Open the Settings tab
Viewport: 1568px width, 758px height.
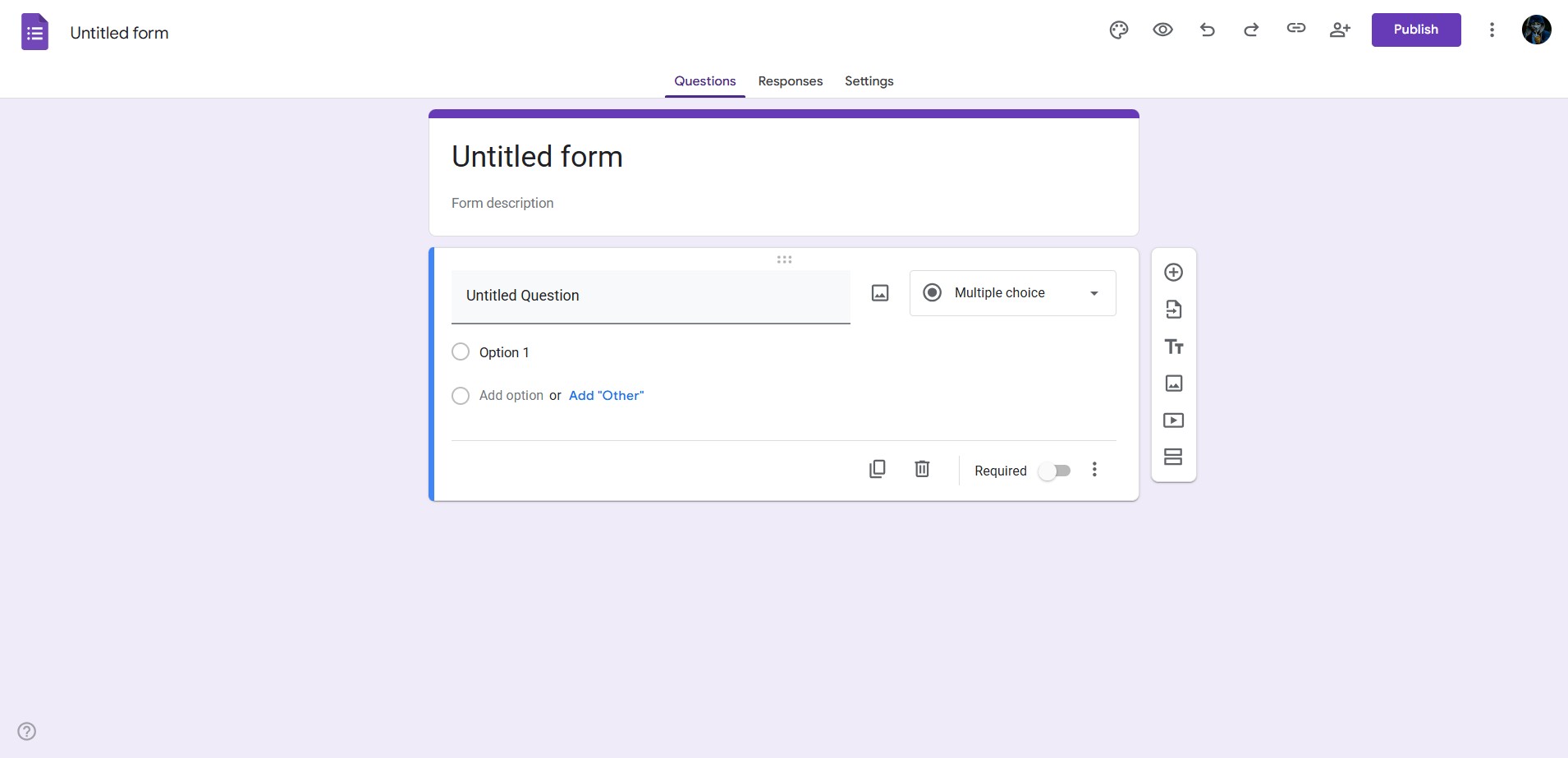(x=869, y=81)
